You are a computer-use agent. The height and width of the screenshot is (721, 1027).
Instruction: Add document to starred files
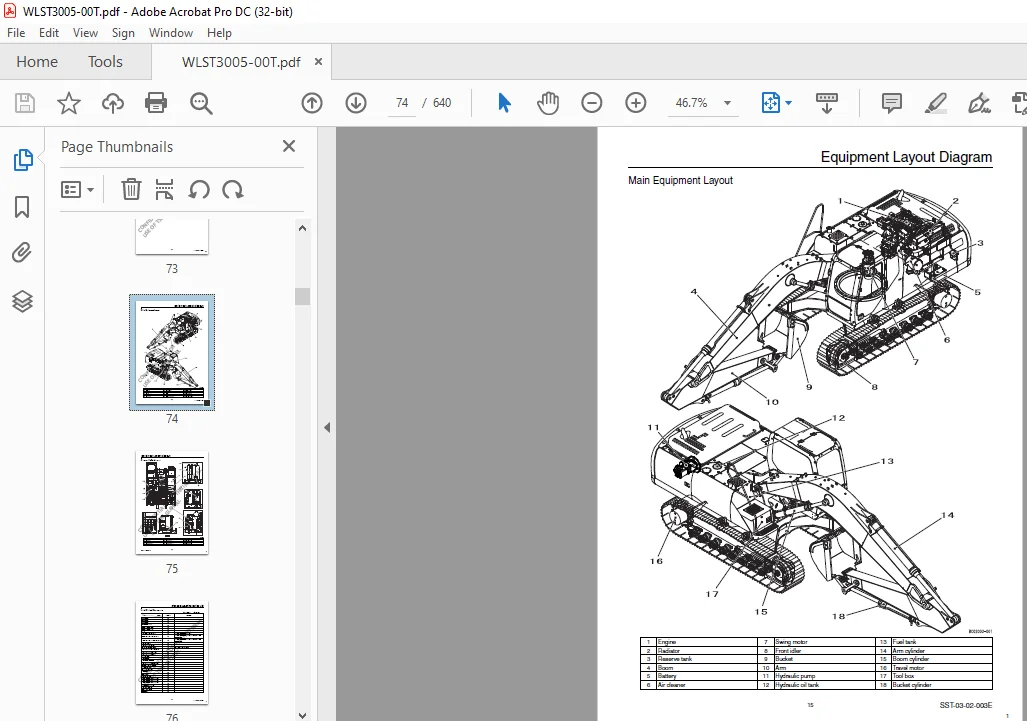[x=69, y=103]
